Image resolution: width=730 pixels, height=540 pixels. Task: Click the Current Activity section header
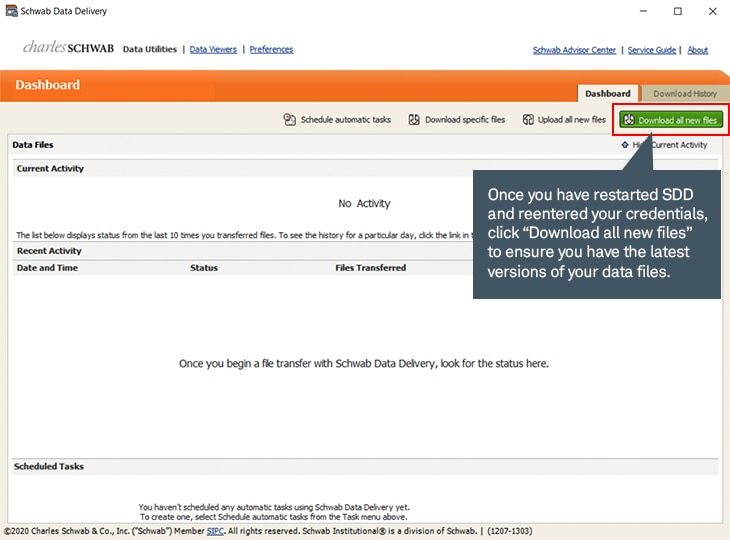click(50, 169)
